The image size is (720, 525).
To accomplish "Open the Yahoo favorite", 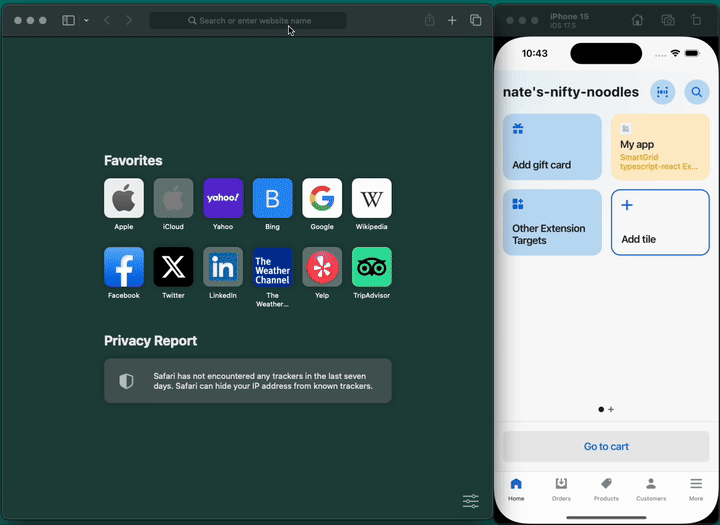I will tap(223, 198).
